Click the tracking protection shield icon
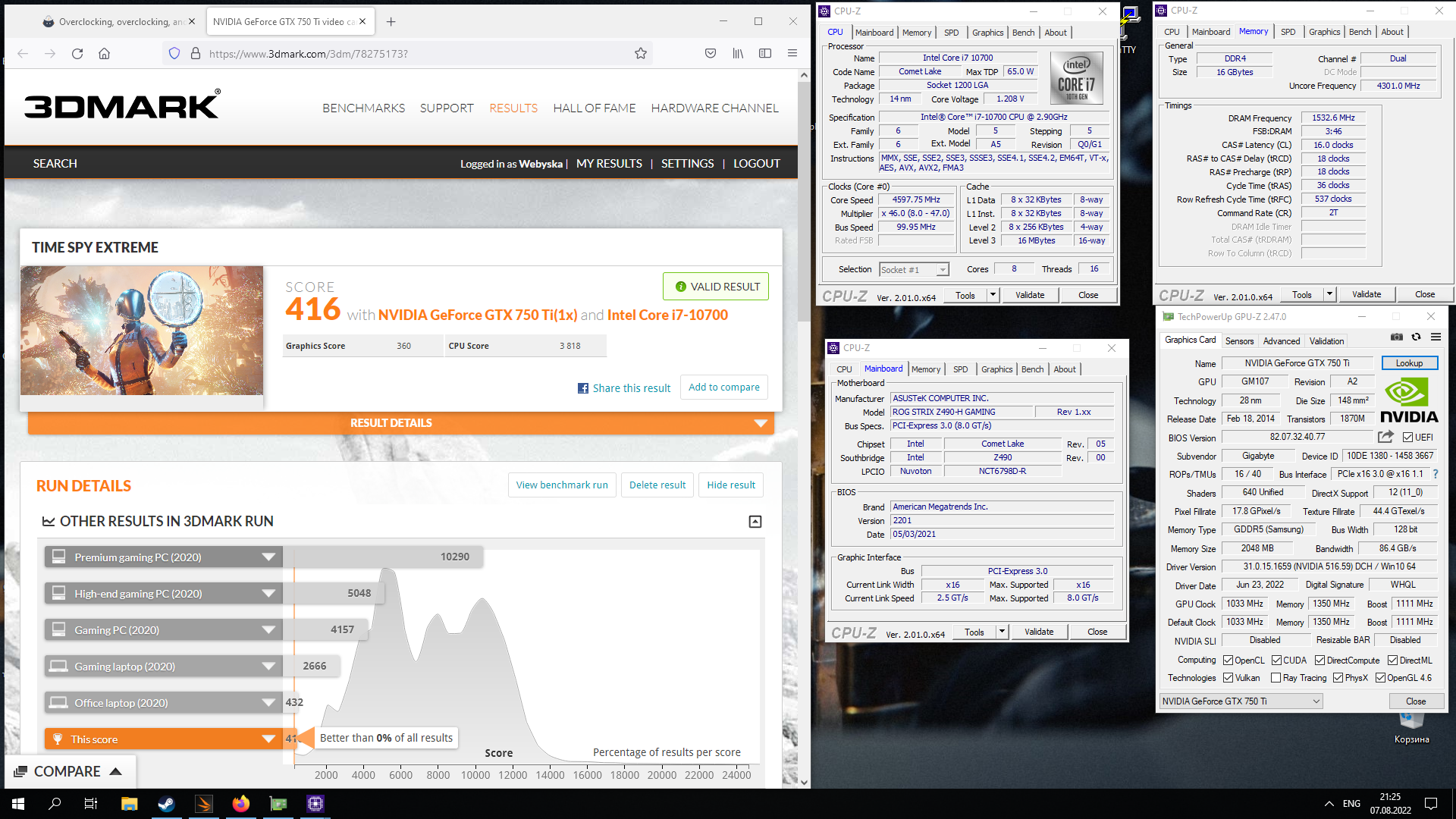The image size is (1456, 819). (x=174, y=53)
